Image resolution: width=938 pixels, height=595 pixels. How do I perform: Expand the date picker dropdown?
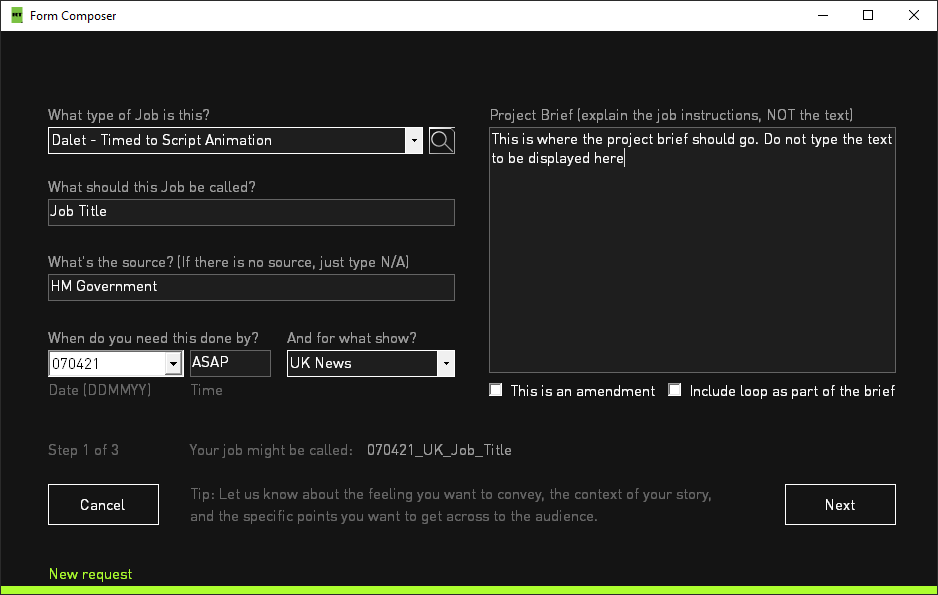pyautogui.click(x=173, y=364)
